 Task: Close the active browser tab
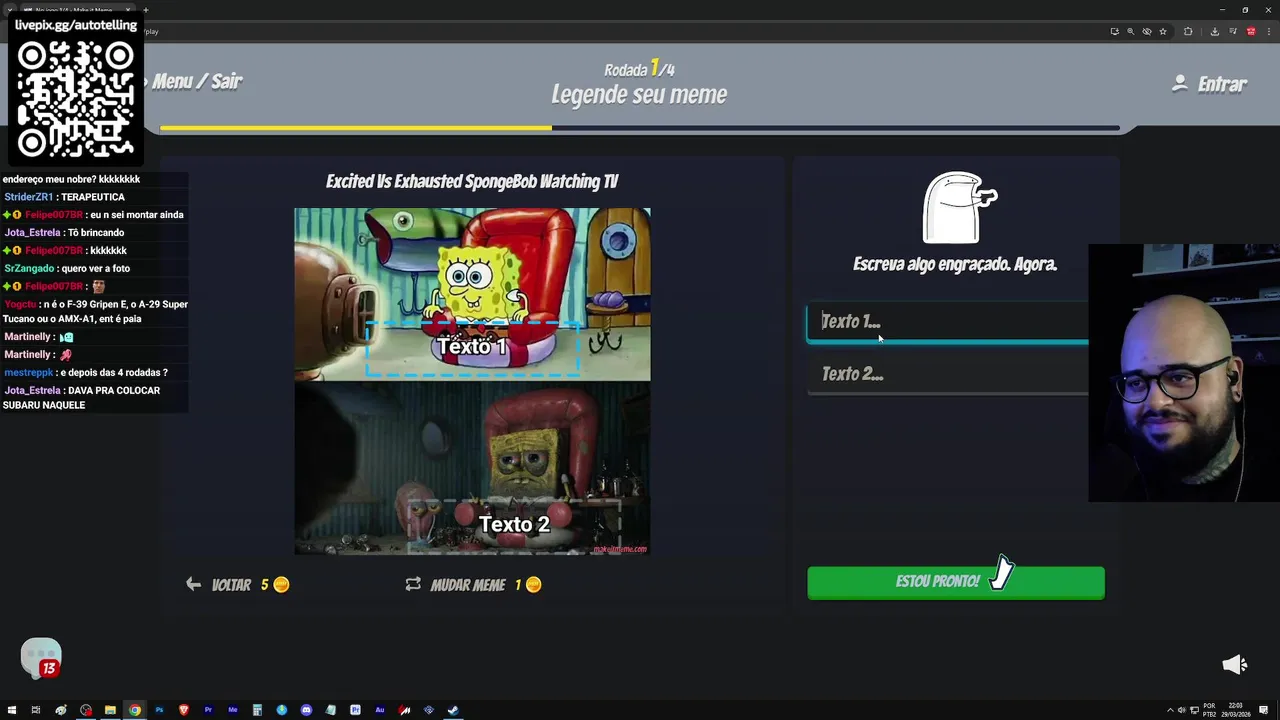(128, 10)
